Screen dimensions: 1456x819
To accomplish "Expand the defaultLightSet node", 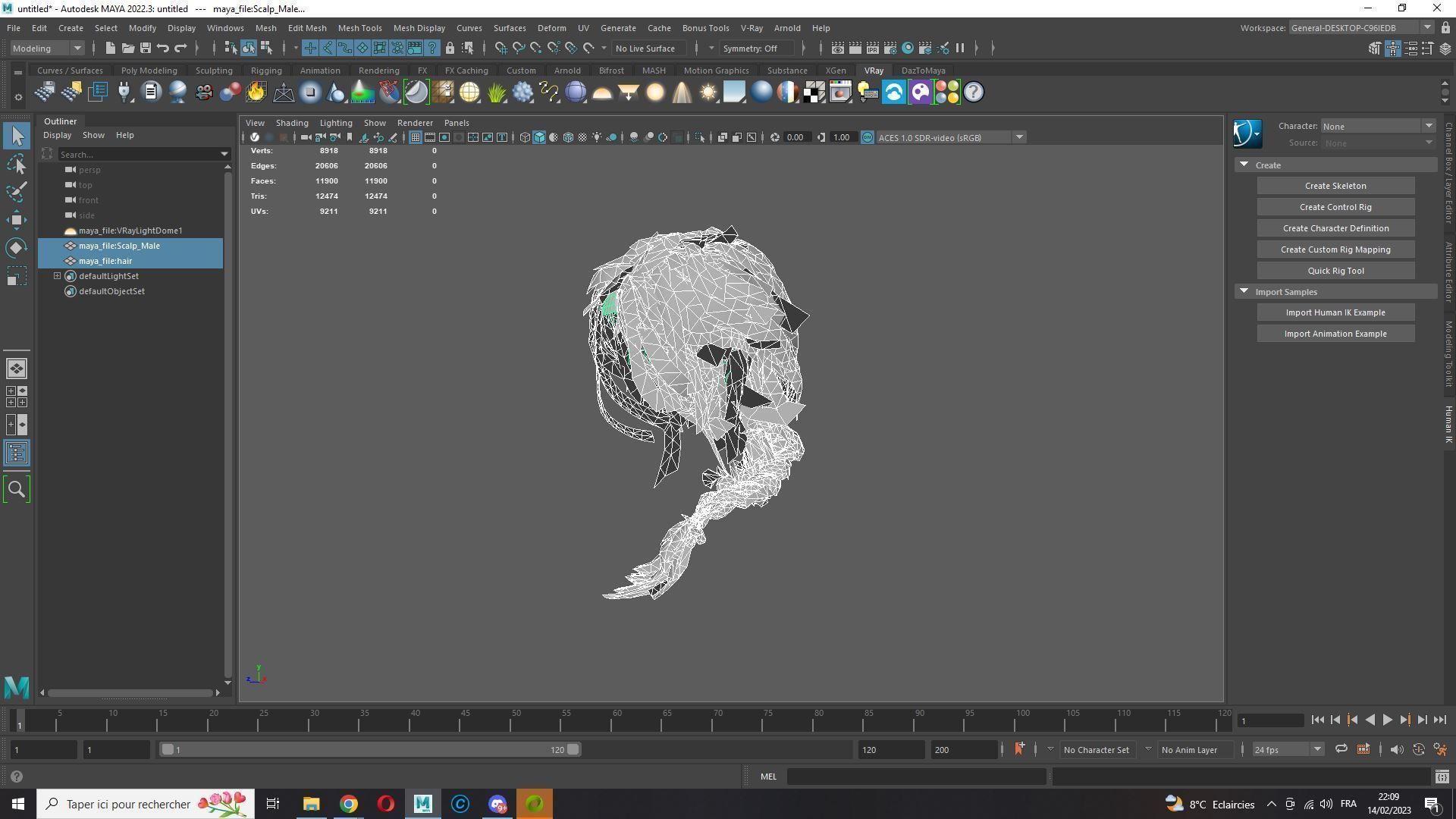I will [57, 276].
